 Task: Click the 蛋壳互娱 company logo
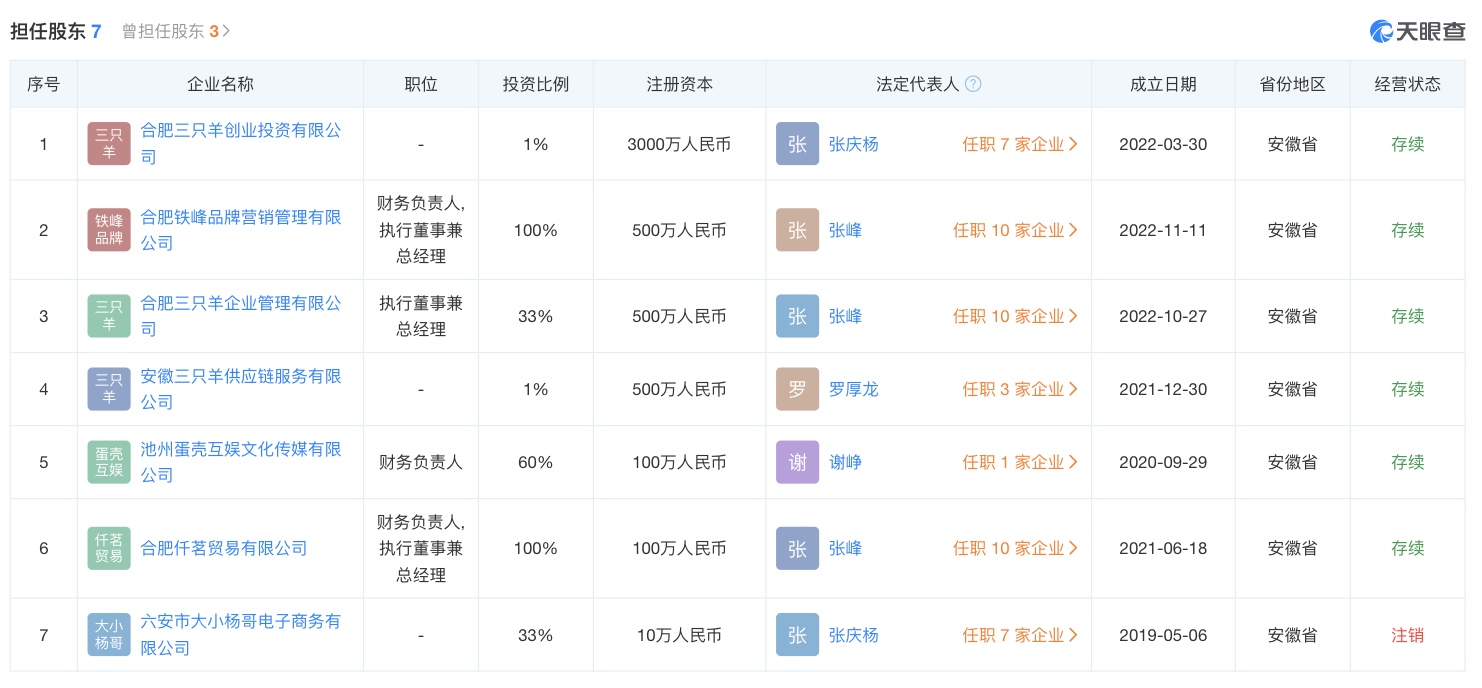pos(109,462)
